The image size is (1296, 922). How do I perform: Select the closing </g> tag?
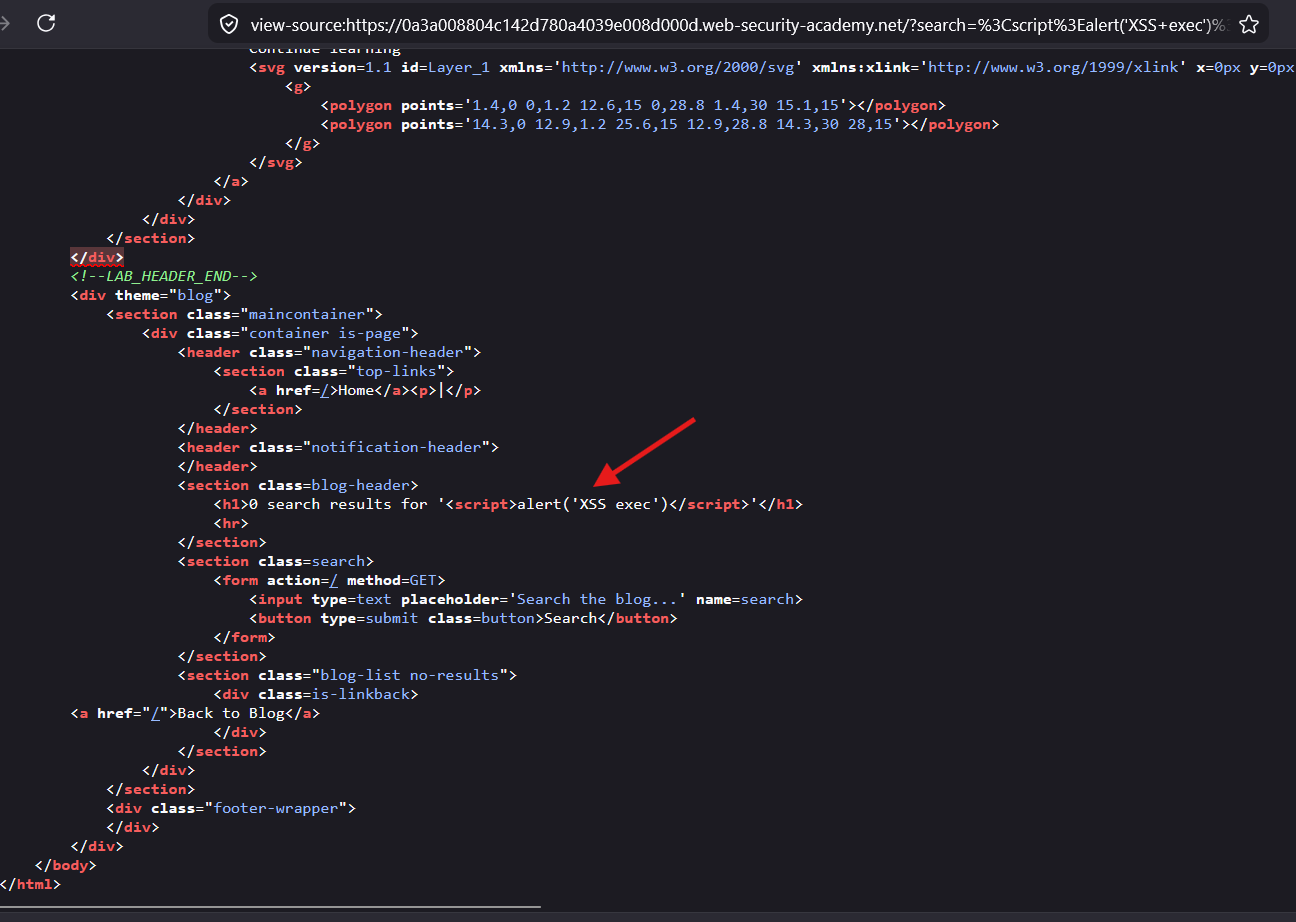(x=302, y=143)
